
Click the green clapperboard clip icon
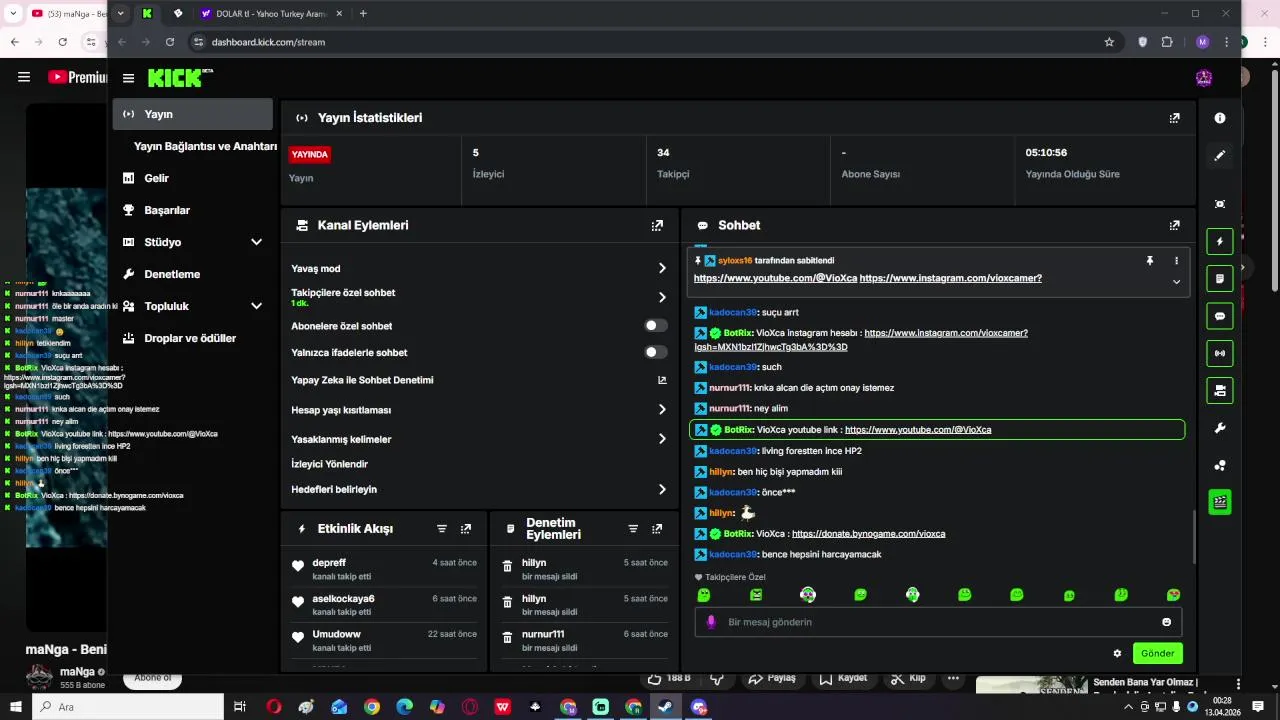click(x=1220, y=502)
